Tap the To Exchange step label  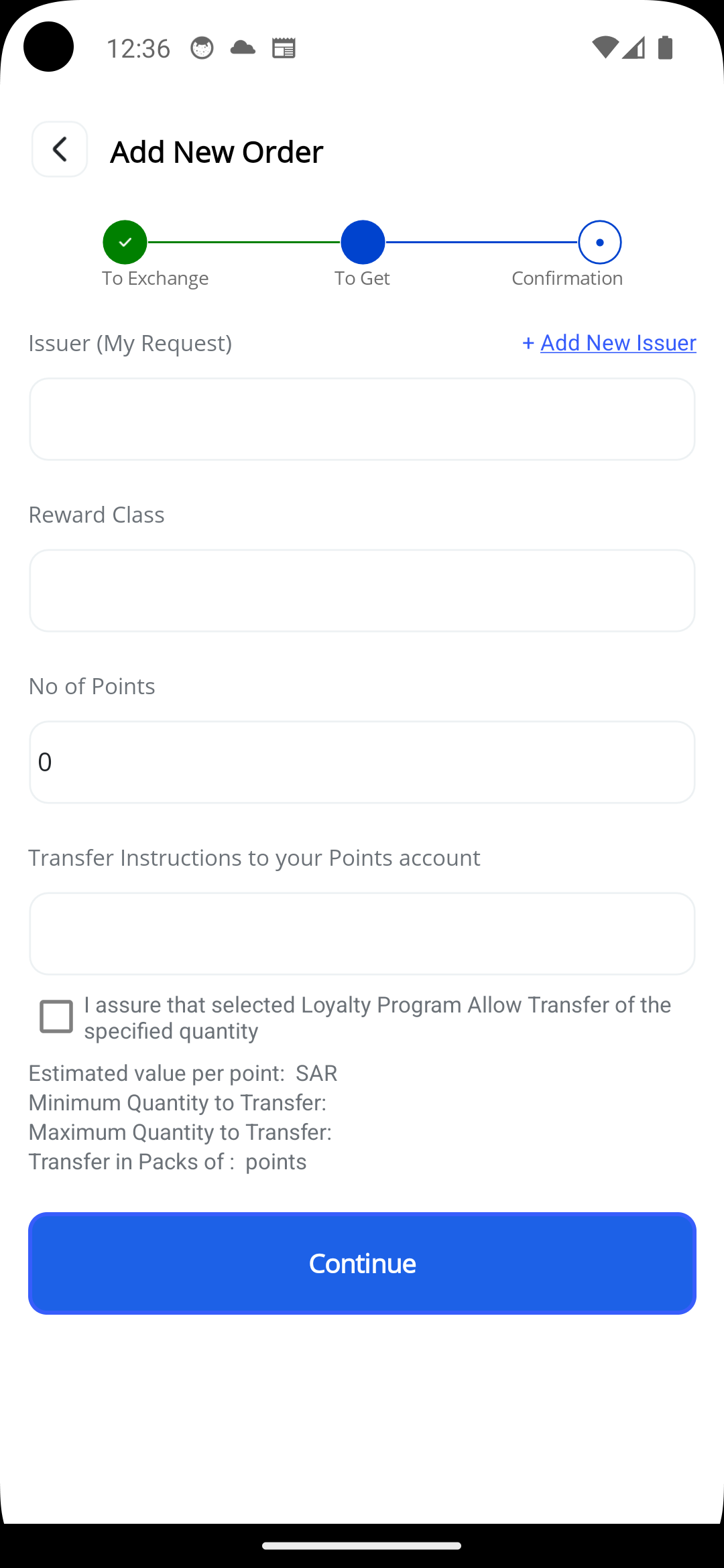[155, 278]
